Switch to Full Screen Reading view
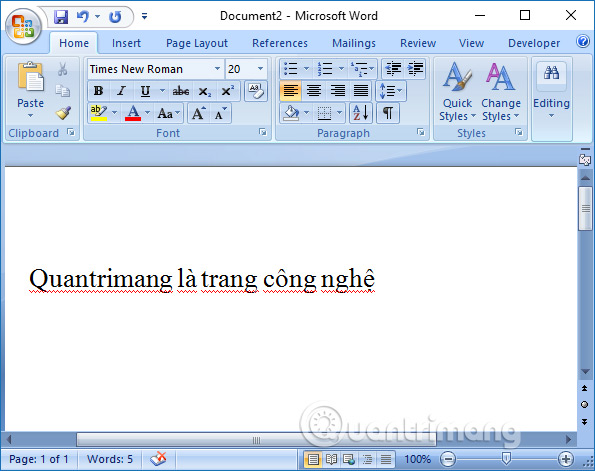 pyautogui.click(x=331, y=460)
